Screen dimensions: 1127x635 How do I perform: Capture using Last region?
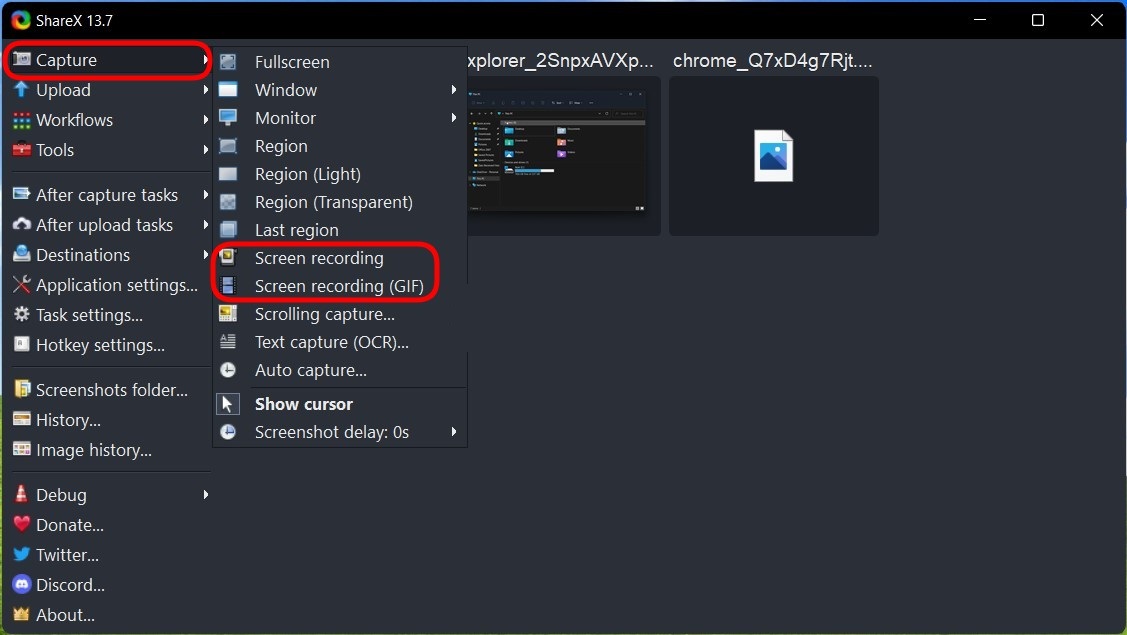296,230
